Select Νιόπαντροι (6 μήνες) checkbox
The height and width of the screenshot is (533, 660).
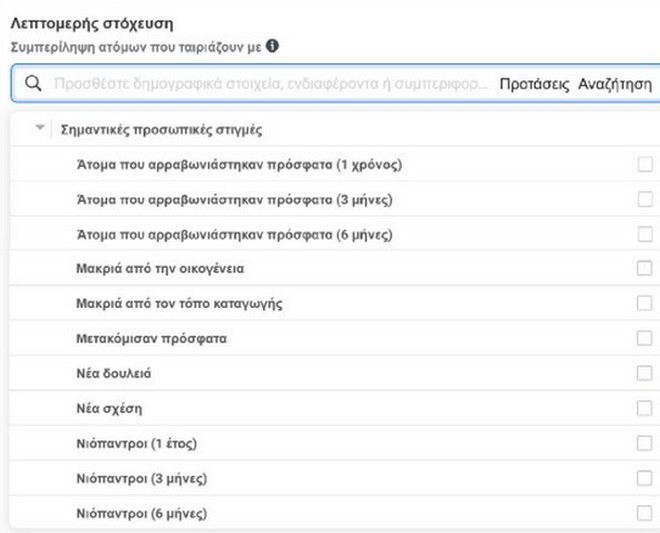click(x=645, y=514)
